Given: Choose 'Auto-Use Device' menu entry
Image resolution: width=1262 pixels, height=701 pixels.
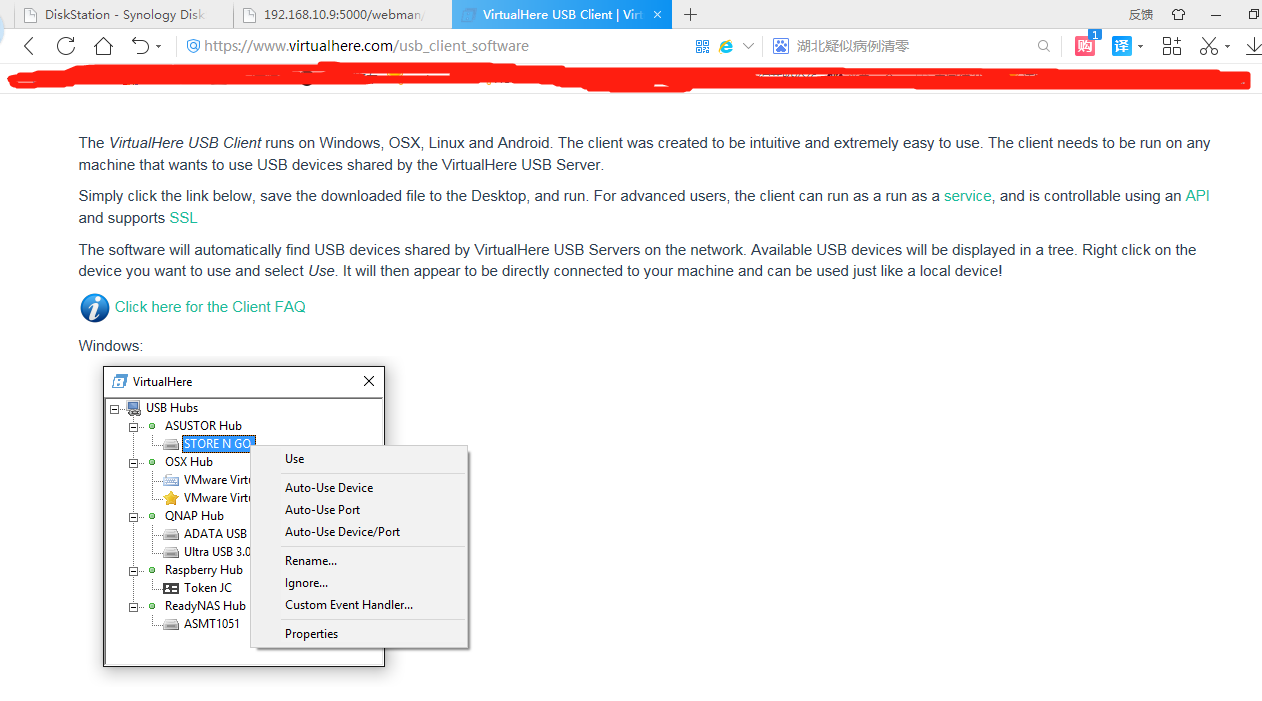Looking at the screenshot, I should (x=360, y=488).
